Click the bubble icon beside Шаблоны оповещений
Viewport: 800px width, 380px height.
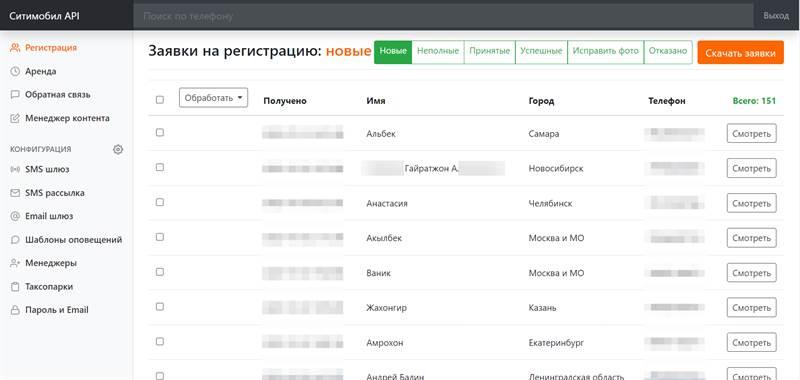pyautogui.click(x=15, y=240)
